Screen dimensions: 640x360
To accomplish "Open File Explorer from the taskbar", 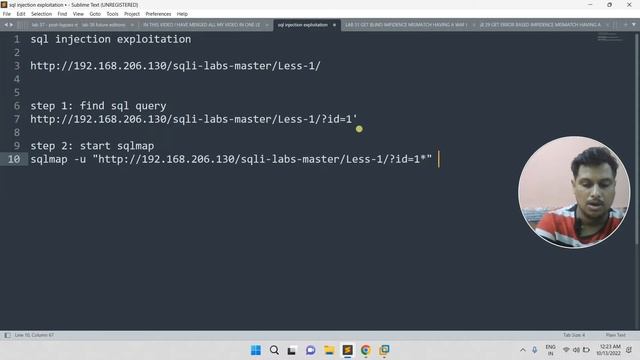I will (329, 350).
